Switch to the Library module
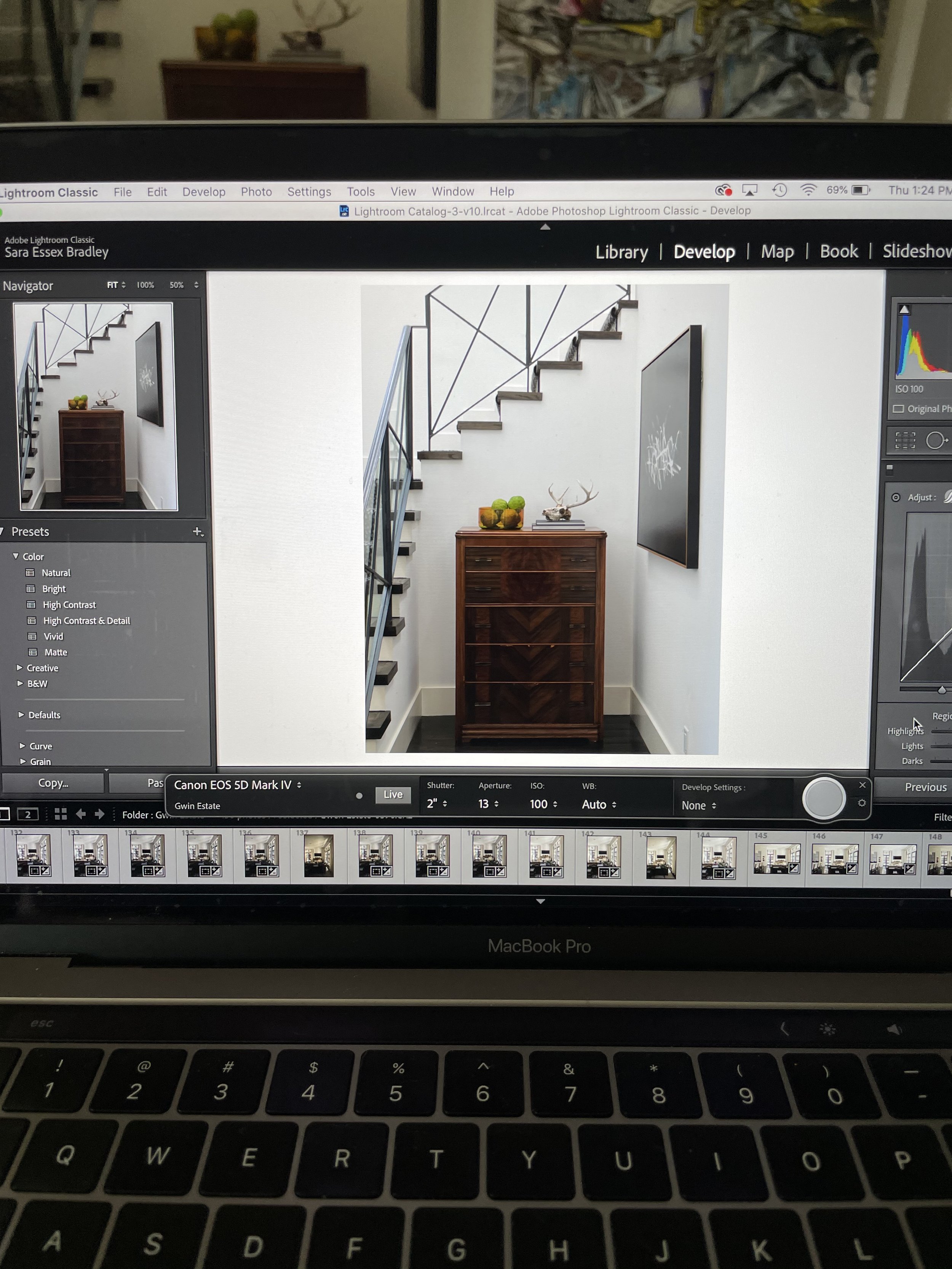The width and height of the screenshot is (952, 1269). pos(621,252)
